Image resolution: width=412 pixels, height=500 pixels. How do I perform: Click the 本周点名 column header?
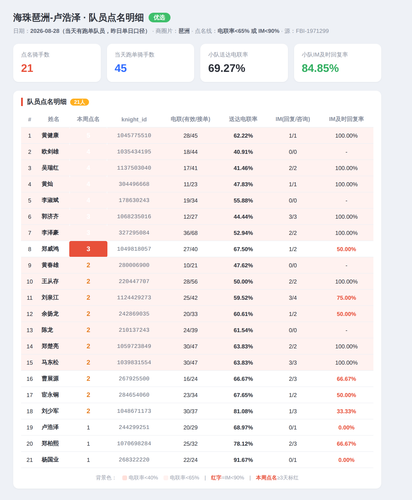[88, 119]
